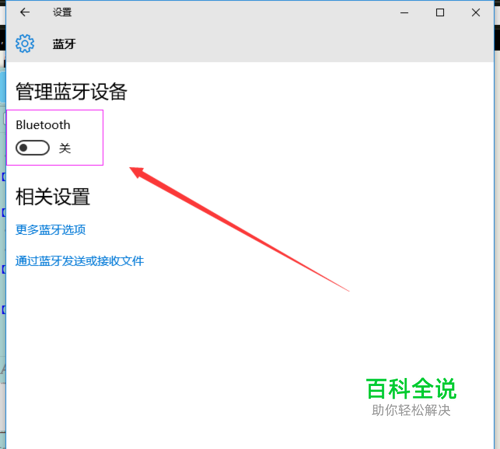Minimize the Settings window
Screen dimensions: 500x449
pyautogui.click(x=404, y=13)
